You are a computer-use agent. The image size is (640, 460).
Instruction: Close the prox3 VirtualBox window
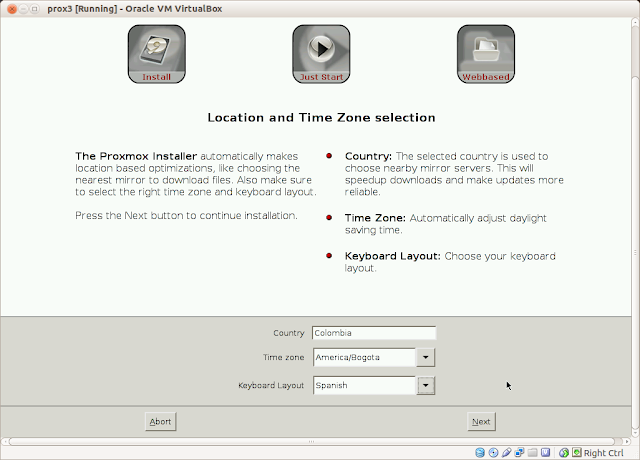click(12, 9)
